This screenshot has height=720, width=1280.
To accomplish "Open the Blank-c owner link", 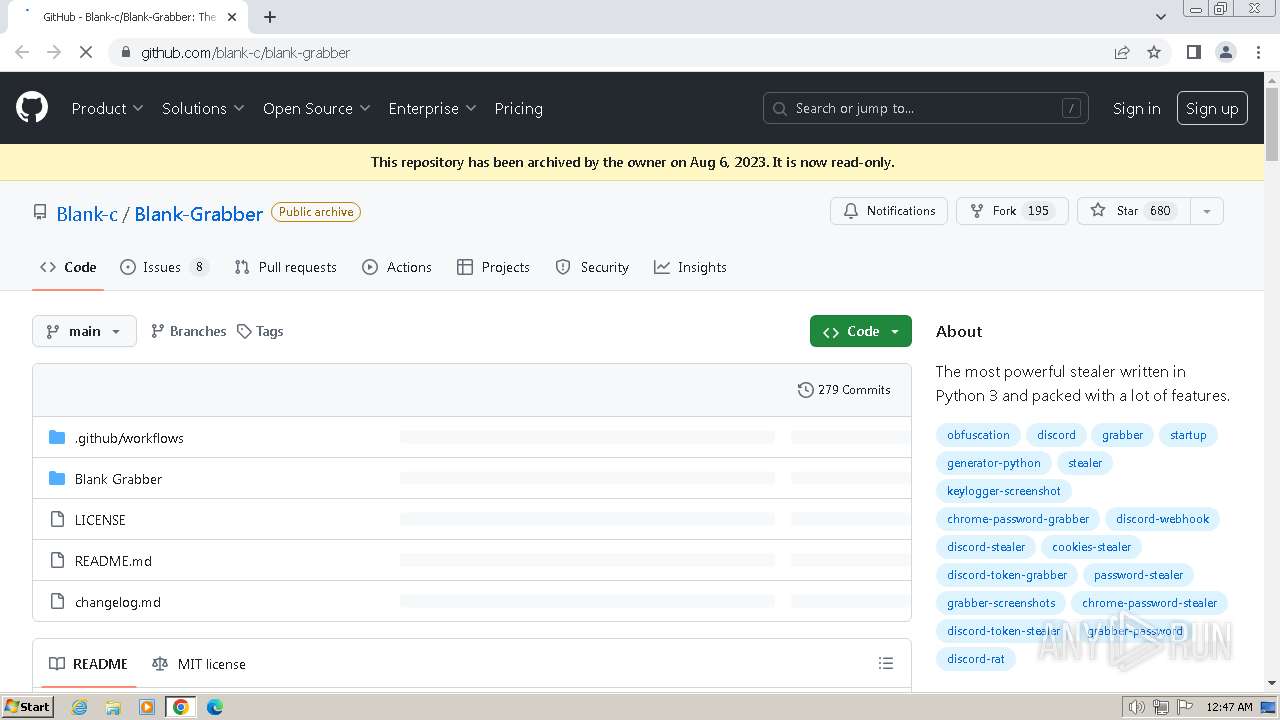I will [87, 213].
